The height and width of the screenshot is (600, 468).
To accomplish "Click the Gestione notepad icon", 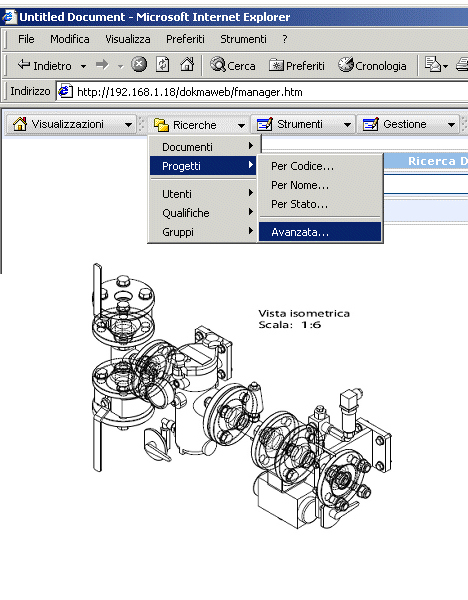I will tap(370, 124).
